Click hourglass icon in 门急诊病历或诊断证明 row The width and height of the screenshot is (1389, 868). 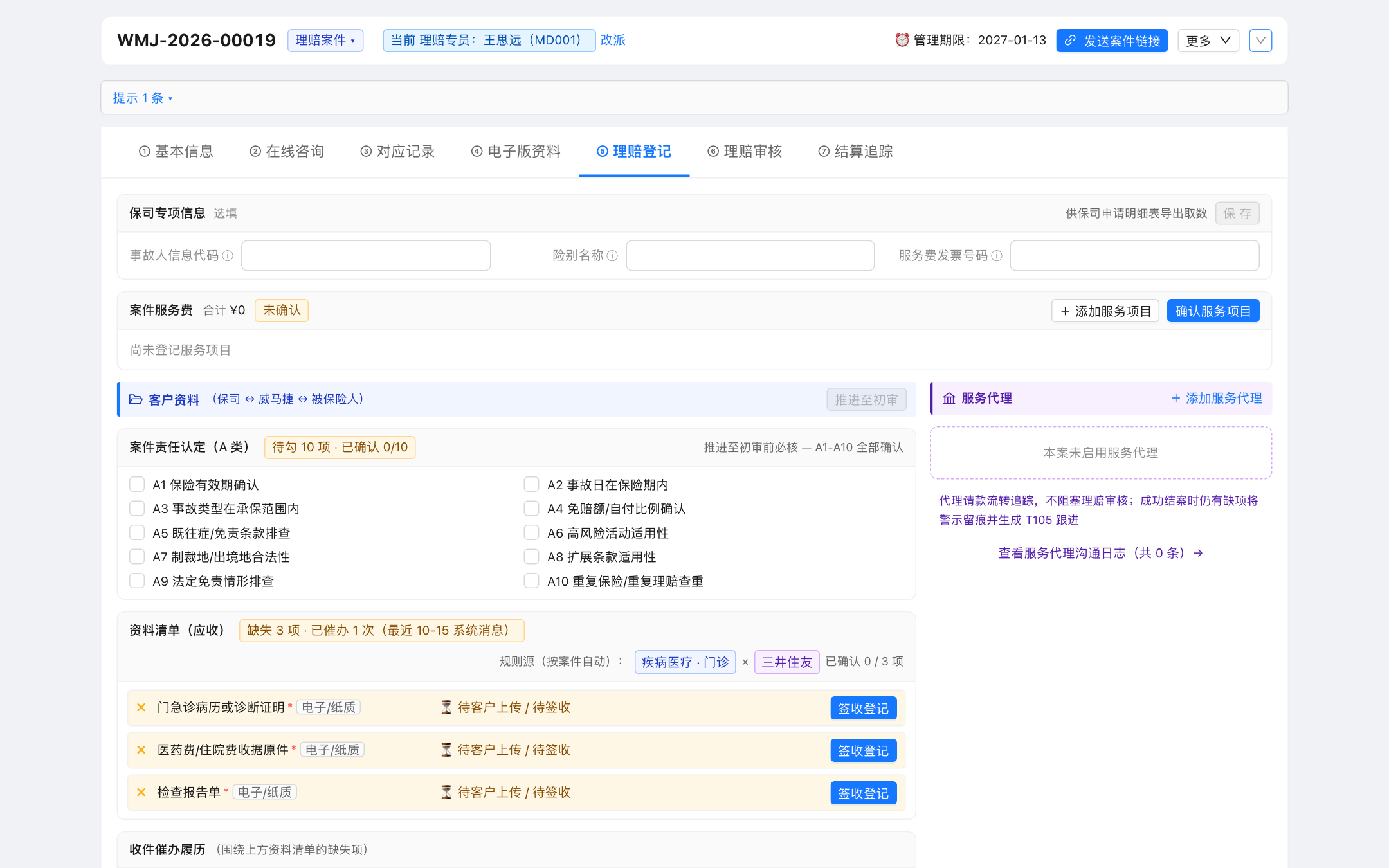pyautogui.click(x=446, y=707)
